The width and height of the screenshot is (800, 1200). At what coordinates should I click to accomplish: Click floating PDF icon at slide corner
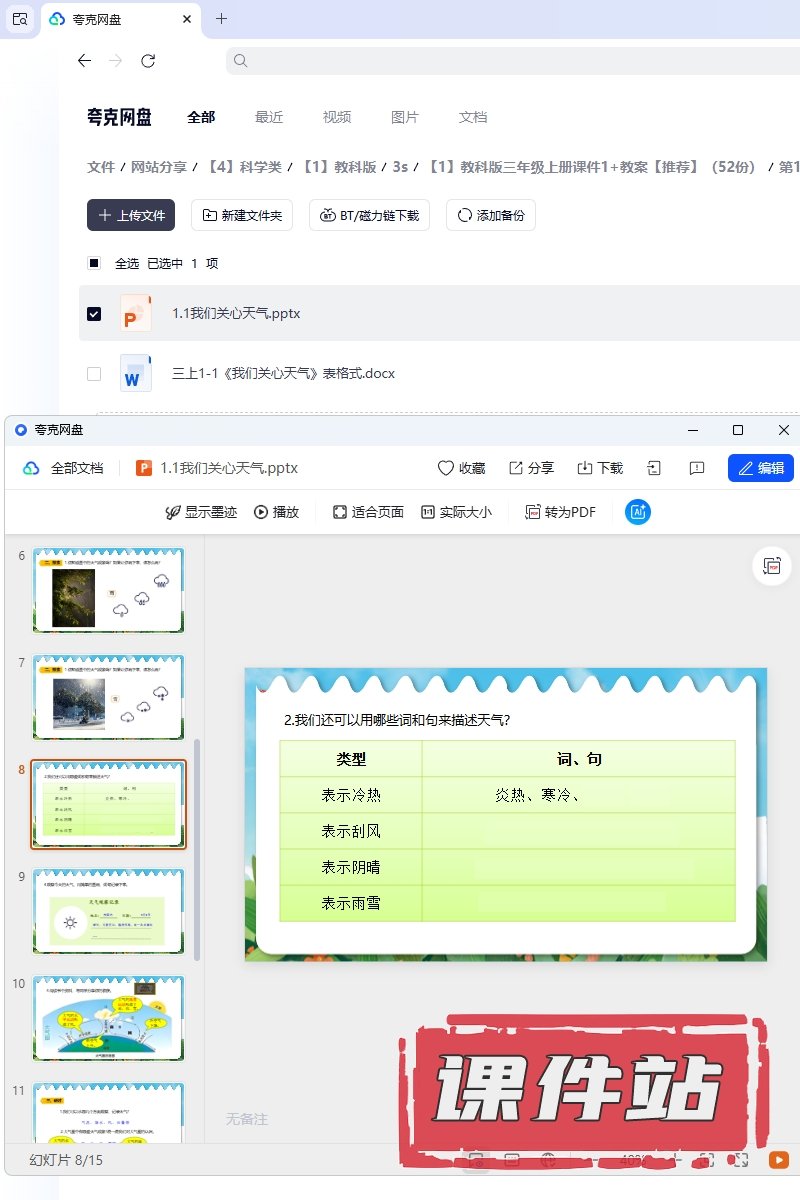tap(772, 566)
